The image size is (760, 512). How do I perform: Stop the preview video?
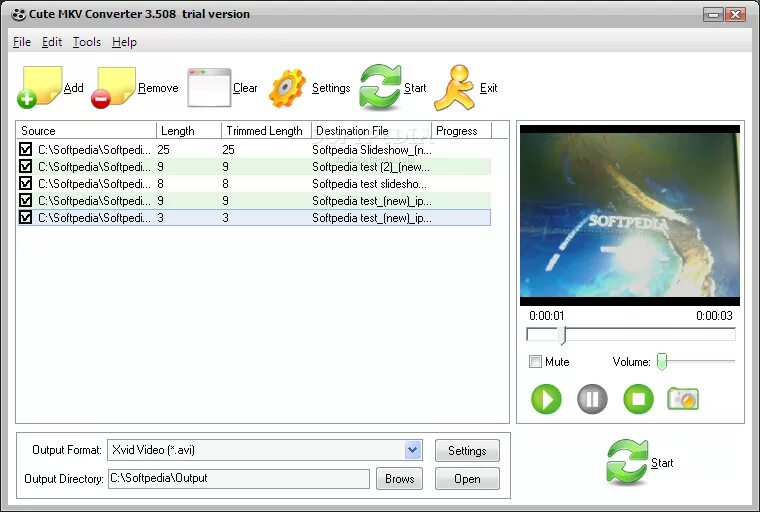click(x=638, y=399)
